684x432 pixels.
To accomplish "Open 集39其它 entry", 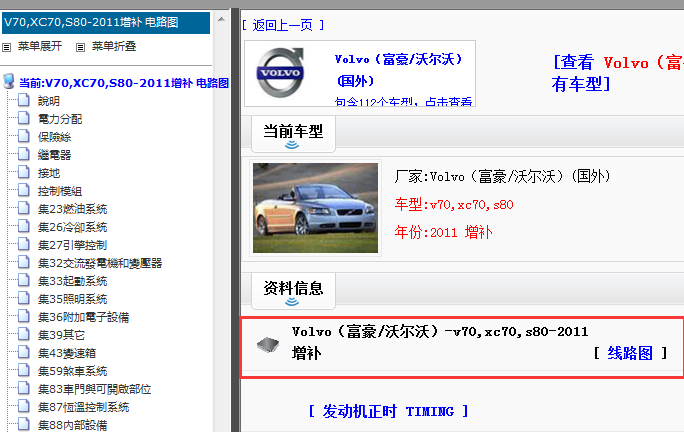I will coord(61,335).
